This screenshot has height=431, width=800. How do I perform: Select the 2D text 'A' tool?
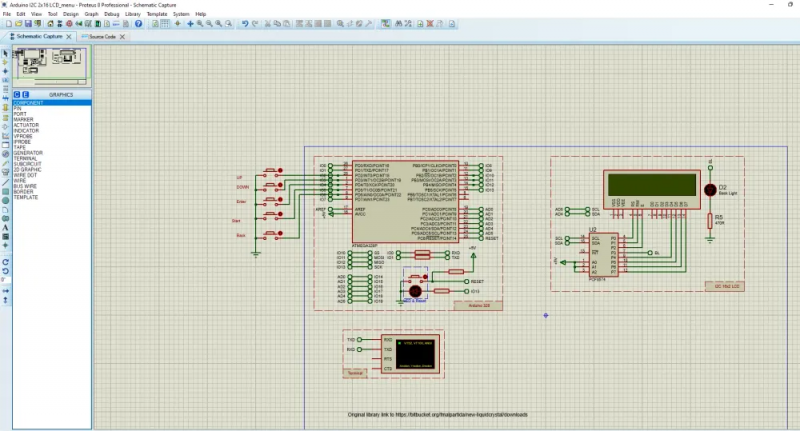pyautogui.click(x=6, y=228)
